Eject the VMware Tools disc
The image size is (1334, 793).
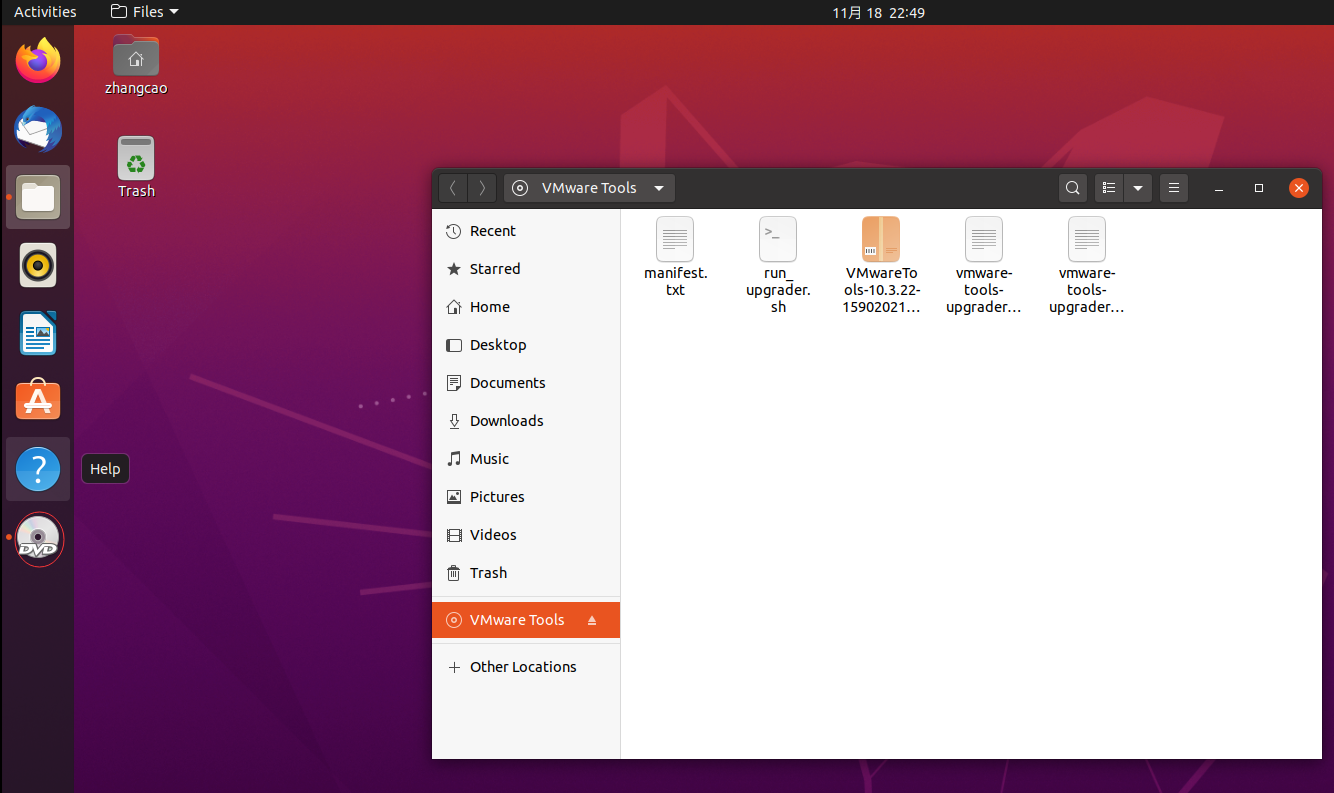tap(592, 620)
